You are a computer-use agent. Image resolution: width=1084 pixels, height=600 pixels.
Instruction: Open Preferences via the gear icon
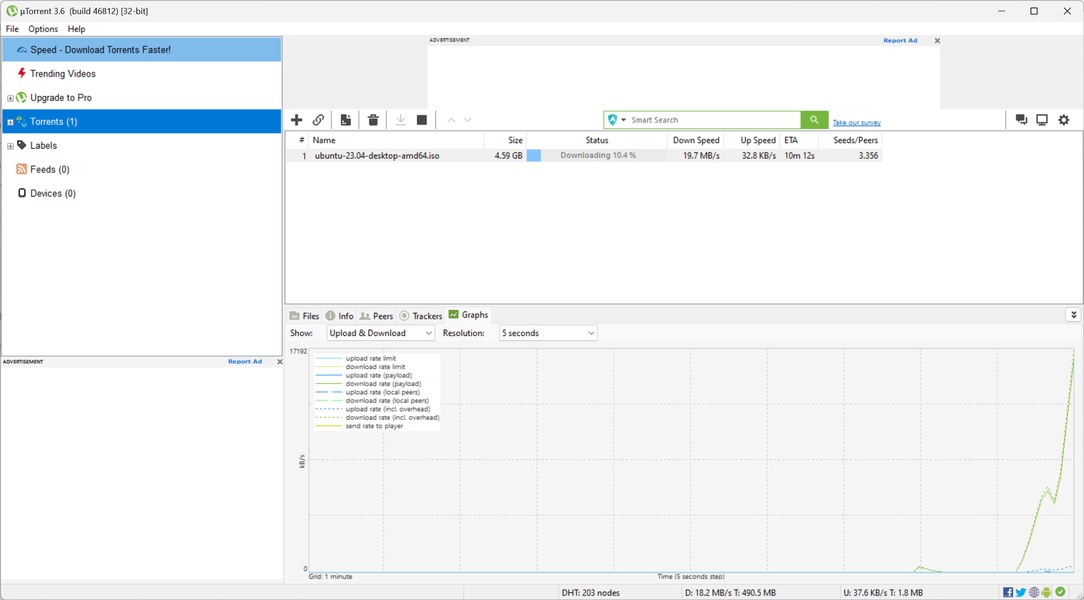point(1064,120)
